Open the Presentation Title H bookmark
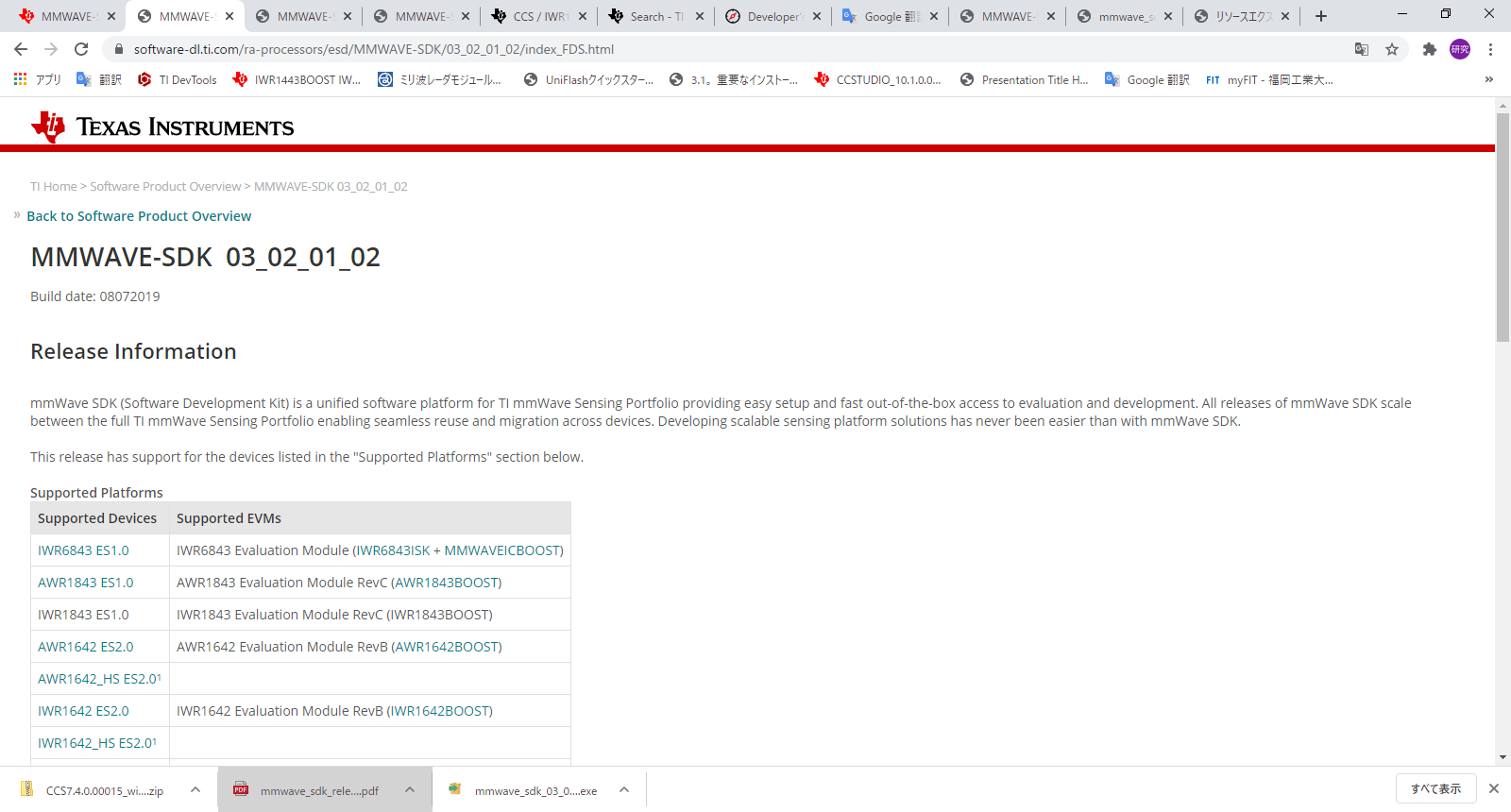This screenshot has width=1511, height=812. point(1025,80)
